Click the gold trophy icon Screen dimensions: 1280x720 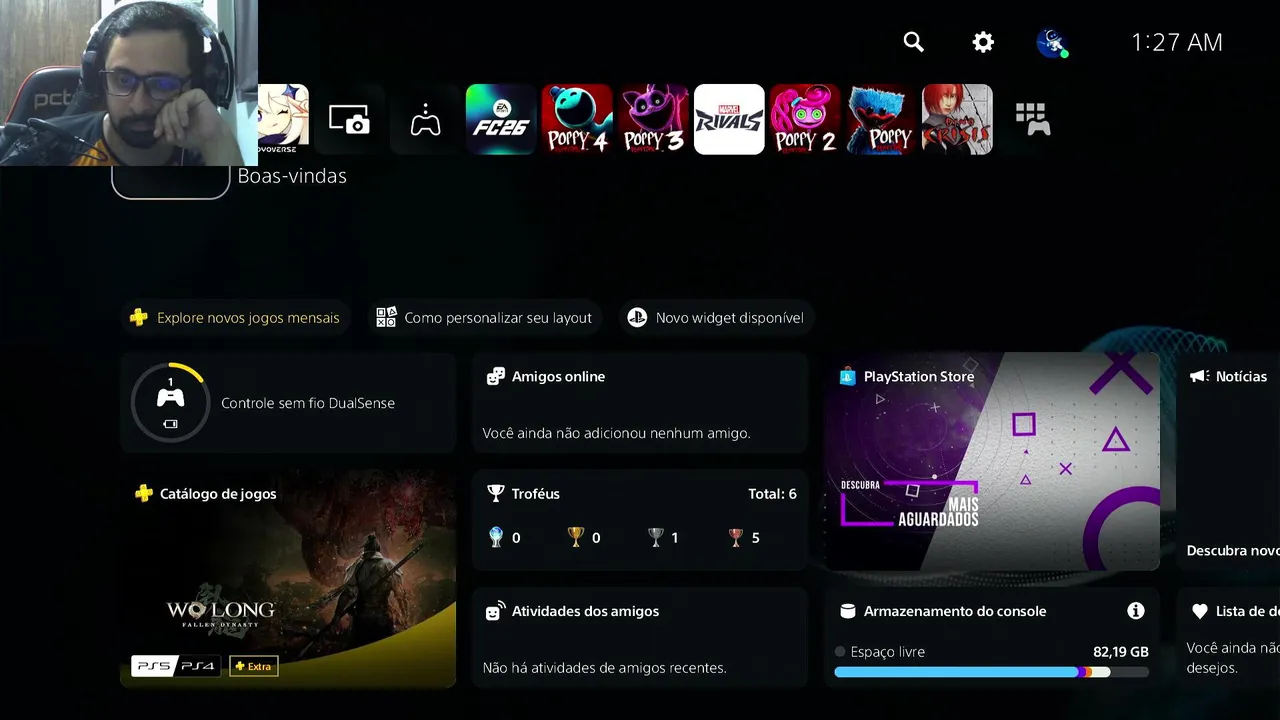(x=576, y=537)
